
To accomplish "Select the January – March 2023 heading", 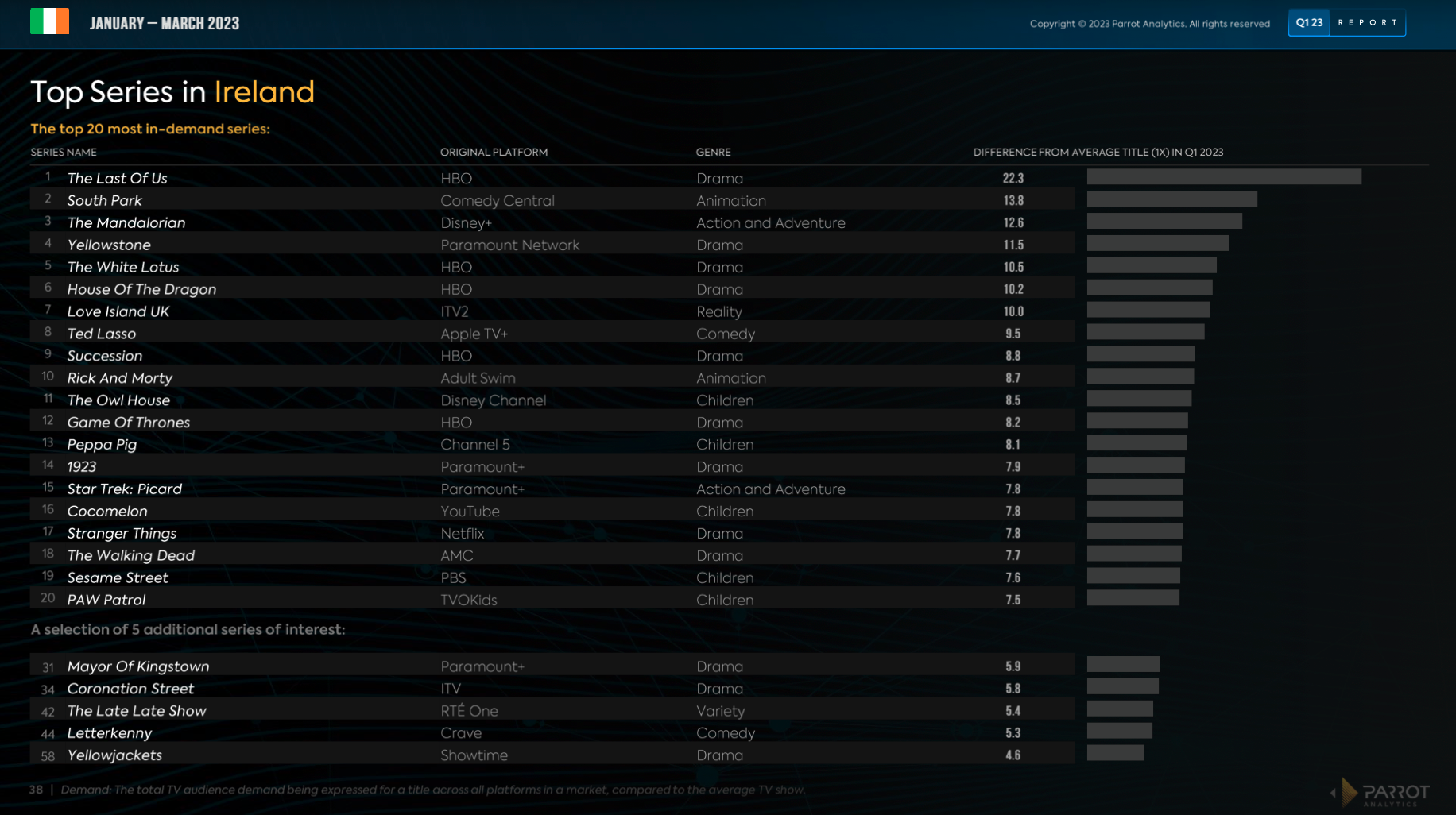I will click(x=165, y=23).
